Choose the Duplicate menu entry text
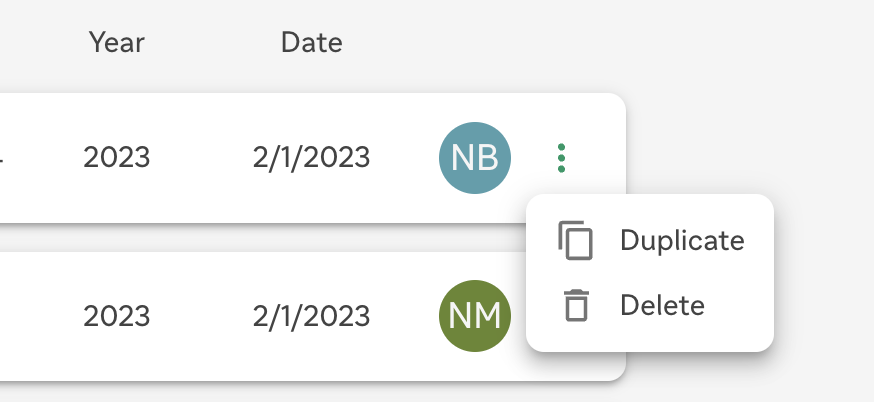This screenshot has width=874, height=402. pyautogui.click(x=682, y=241)
